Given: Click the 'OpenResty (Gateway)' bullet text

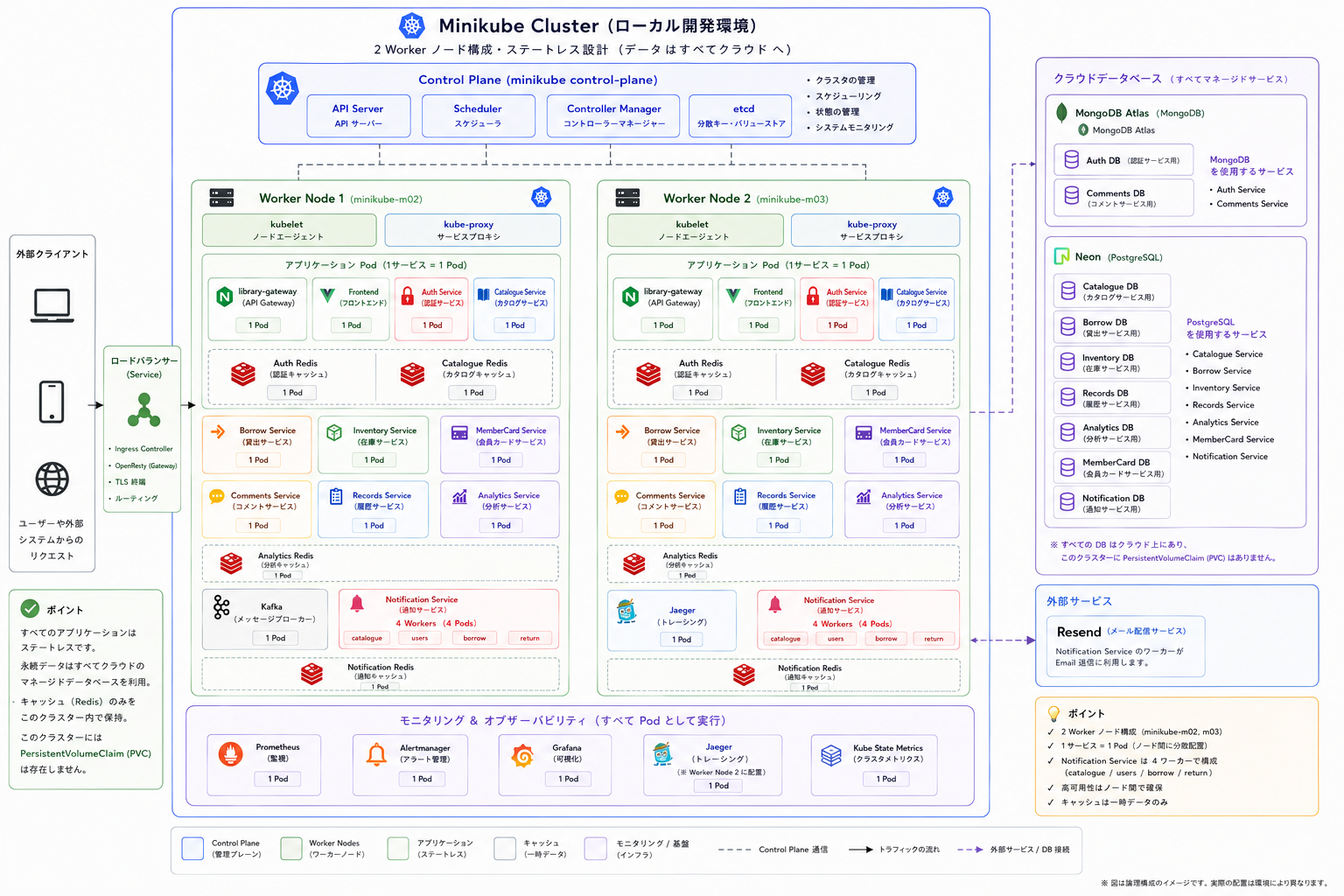Looking at the screenshot, I should pos(146,465).
